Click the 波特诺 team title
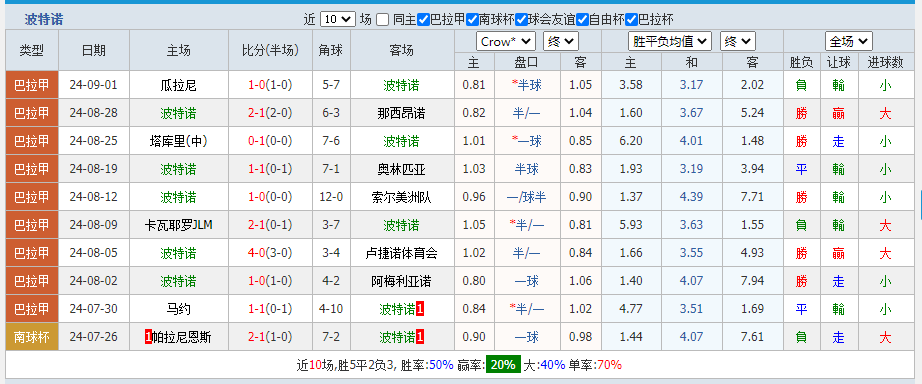The image size is (922, 384). click(x=44, y=19)
